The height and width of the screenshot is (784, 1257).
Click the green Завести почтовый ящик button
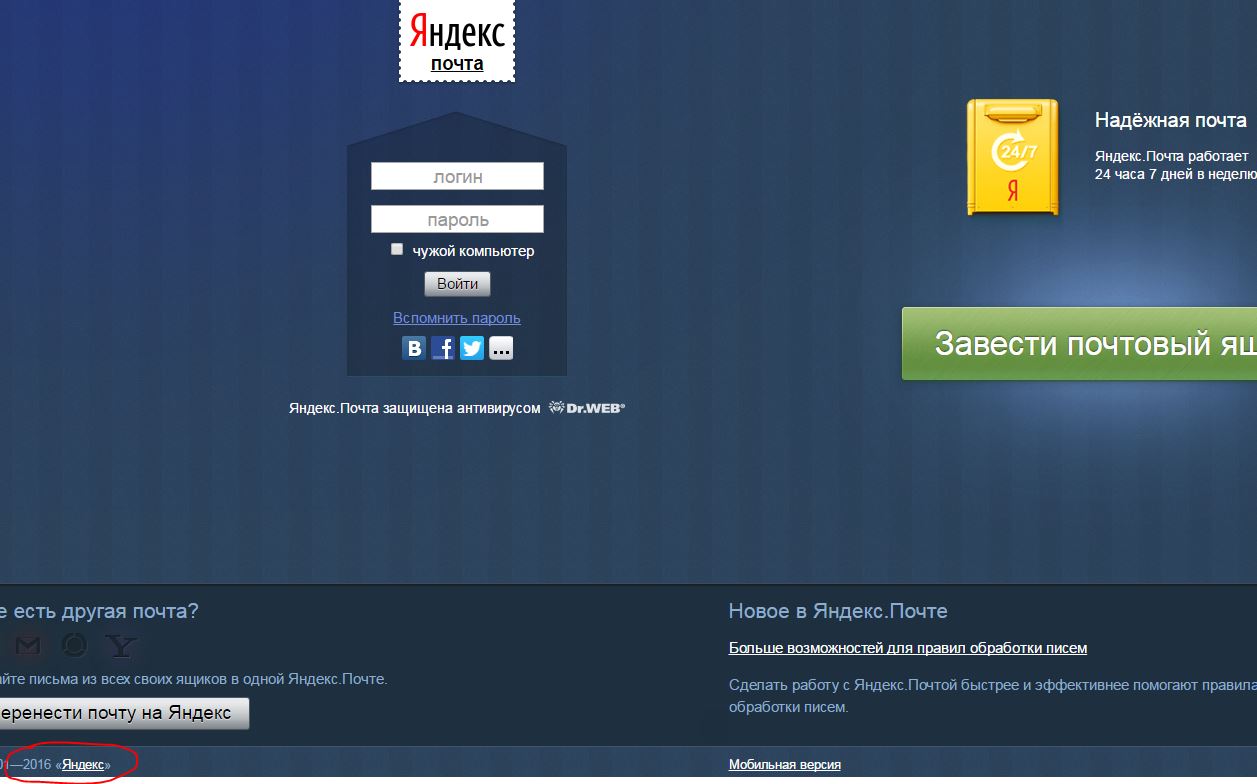1079,344
